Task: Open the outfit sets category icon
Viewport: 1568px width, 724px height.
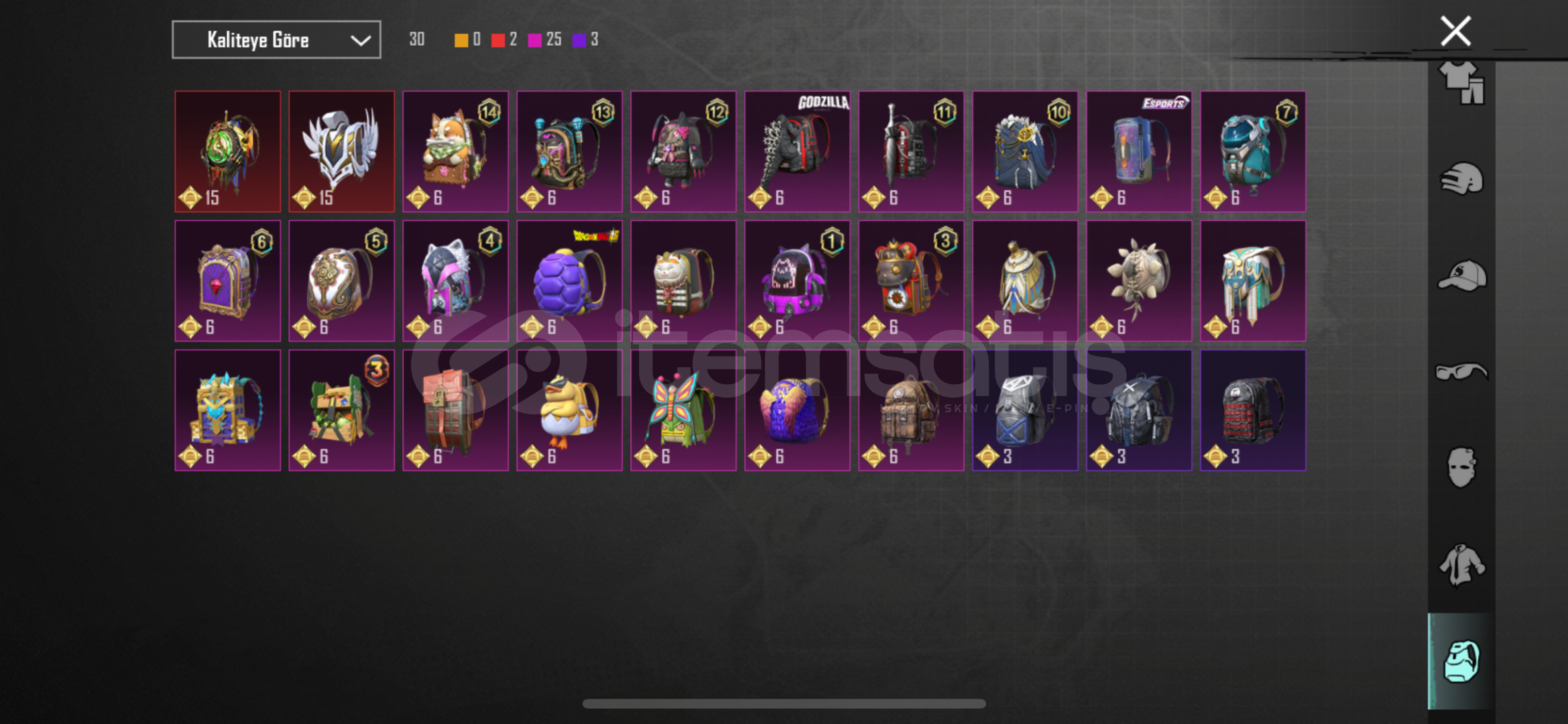Action: coord(1462,82)
